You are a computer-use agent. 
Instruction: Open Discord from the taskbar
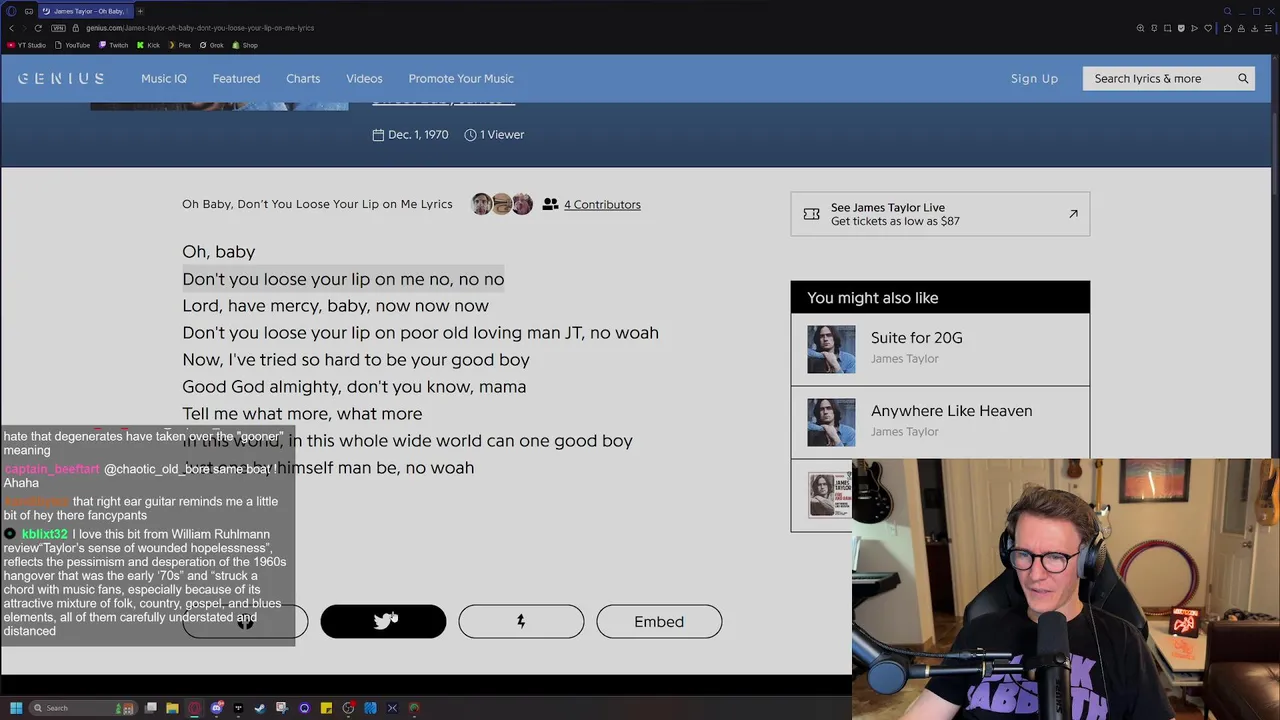(x=216, y=708)
